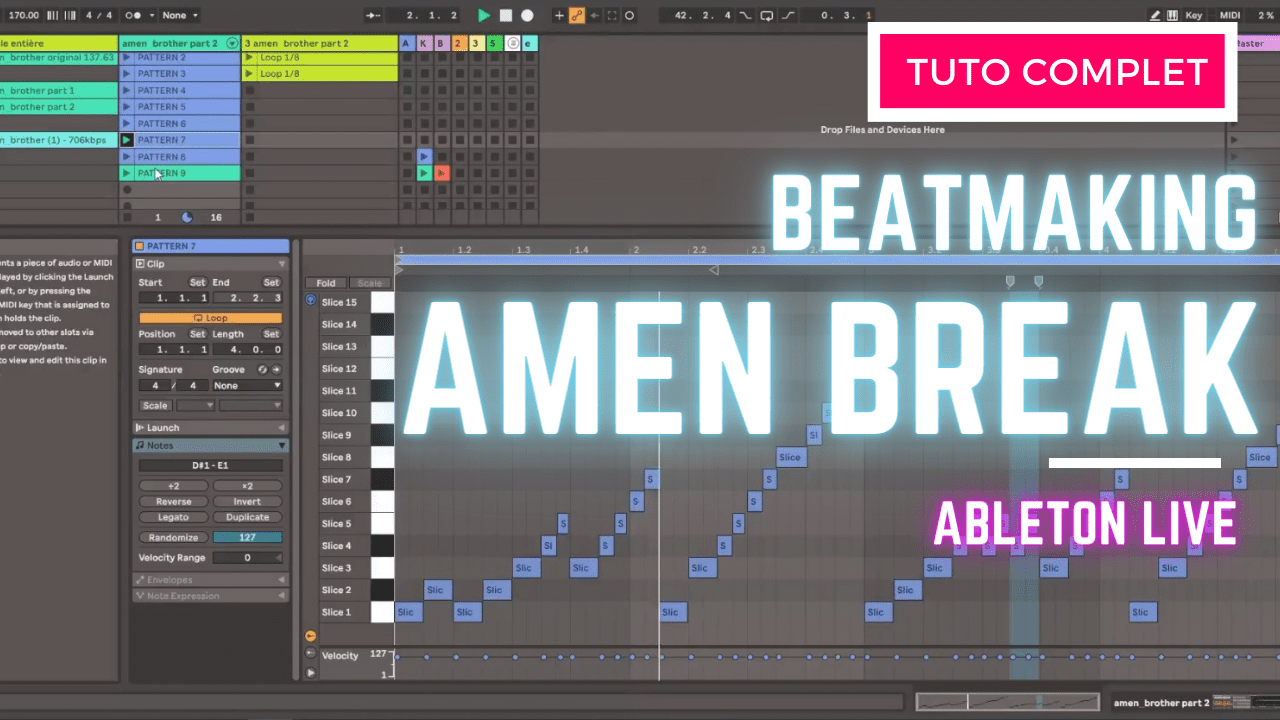This screenshot has width=1280, height=720.
Task: Toggle the clip Scale button
Action: [155, 406]
